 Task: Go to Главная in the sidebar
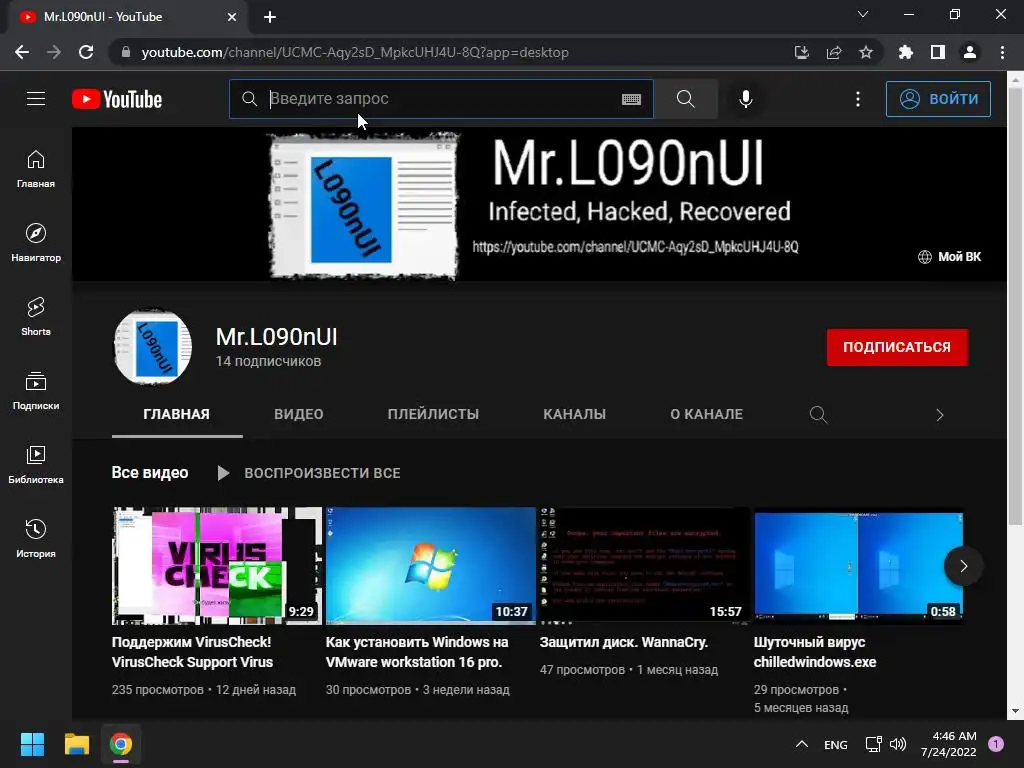36,169
